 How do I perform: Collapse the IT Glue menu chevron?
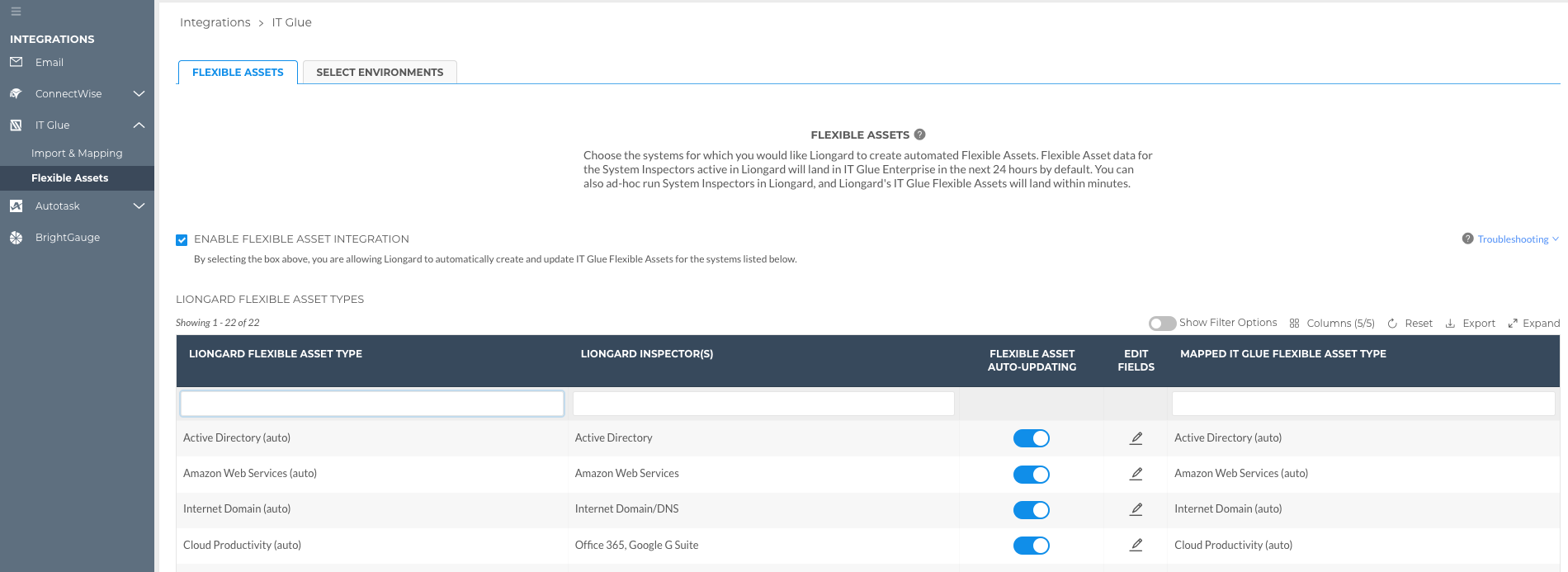click(139, 125)
